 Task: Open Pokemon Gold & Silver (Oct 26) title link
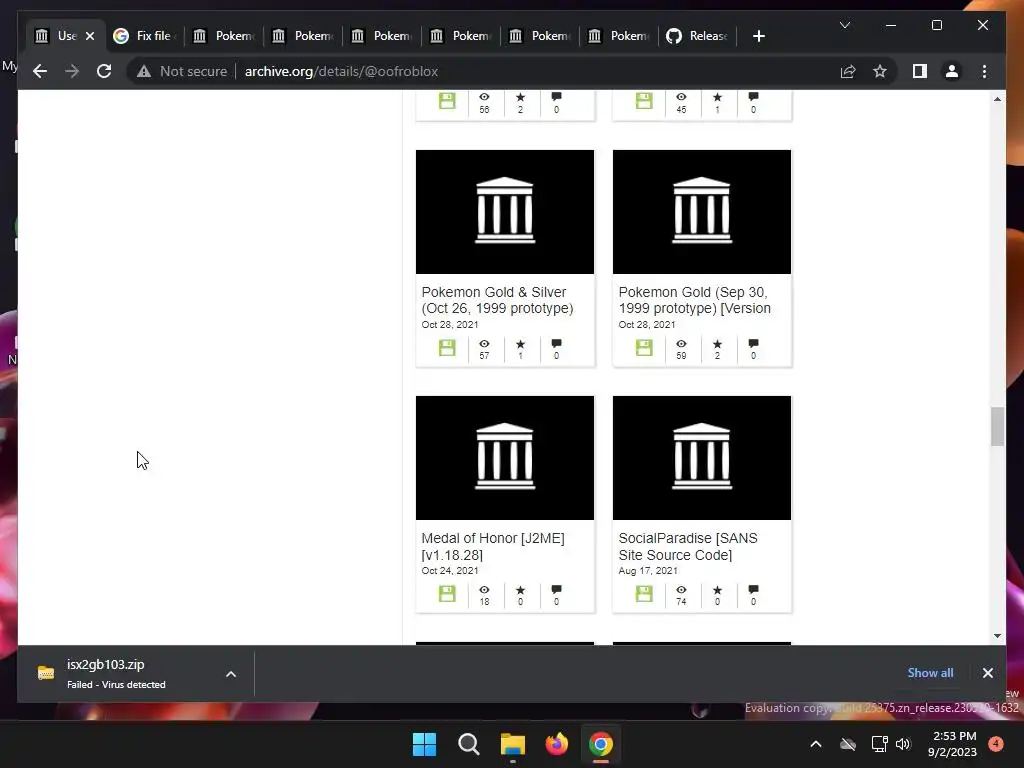tap(497, 300)
